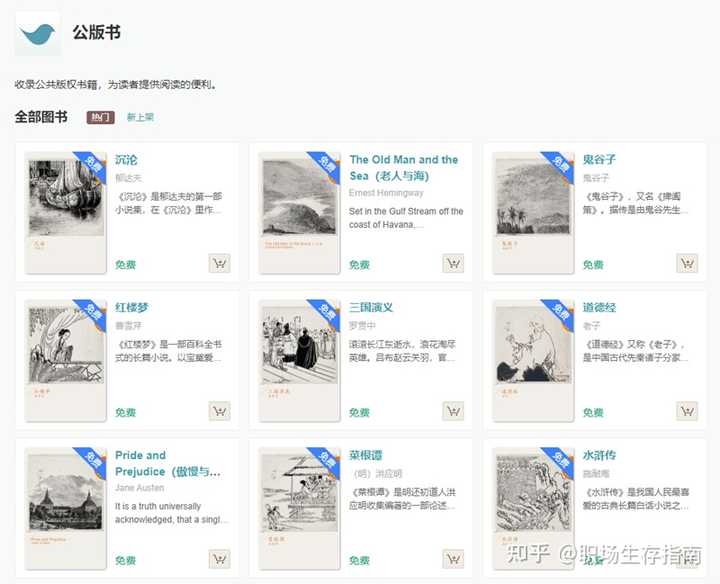
Task: Add 三国演义 to the shopping cart
Action: [453, 411]
